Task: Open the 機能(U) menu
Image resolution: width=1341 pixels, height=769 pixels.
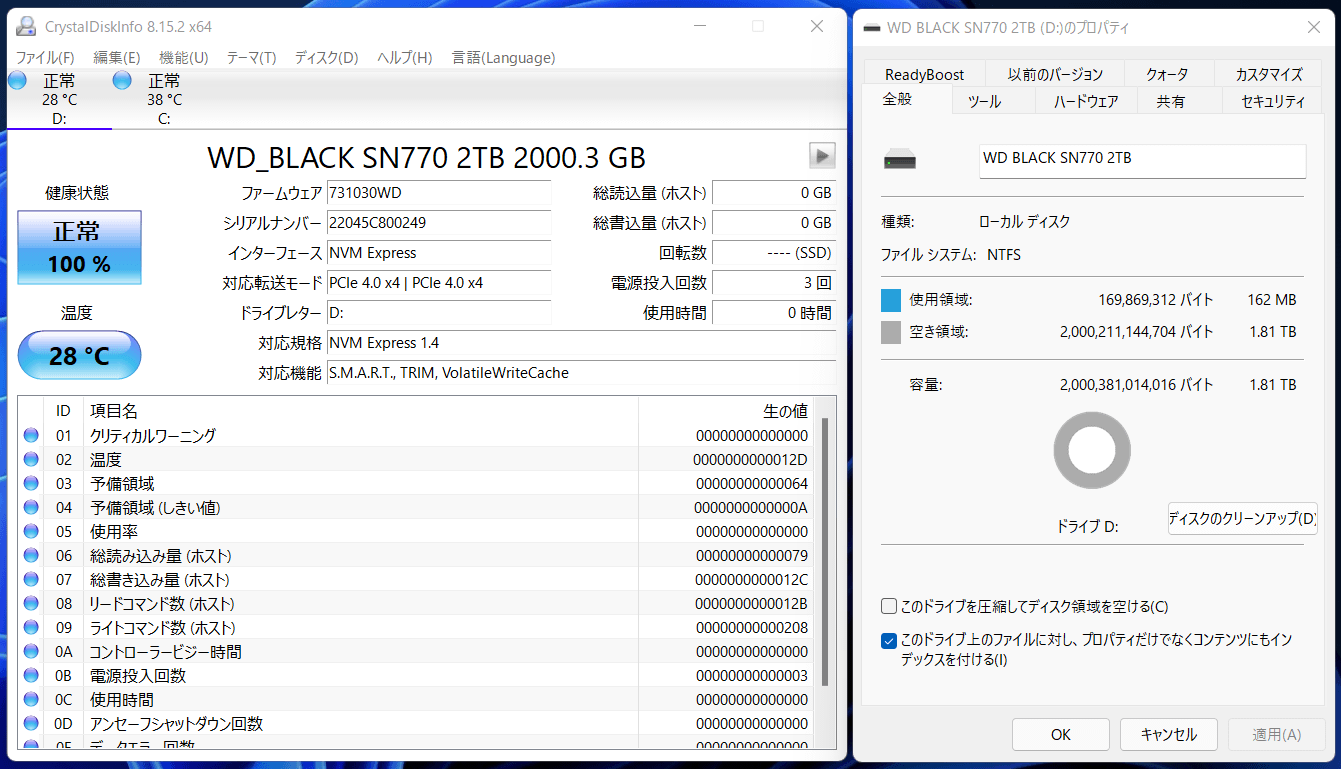Action: click(x=184, y=57)
